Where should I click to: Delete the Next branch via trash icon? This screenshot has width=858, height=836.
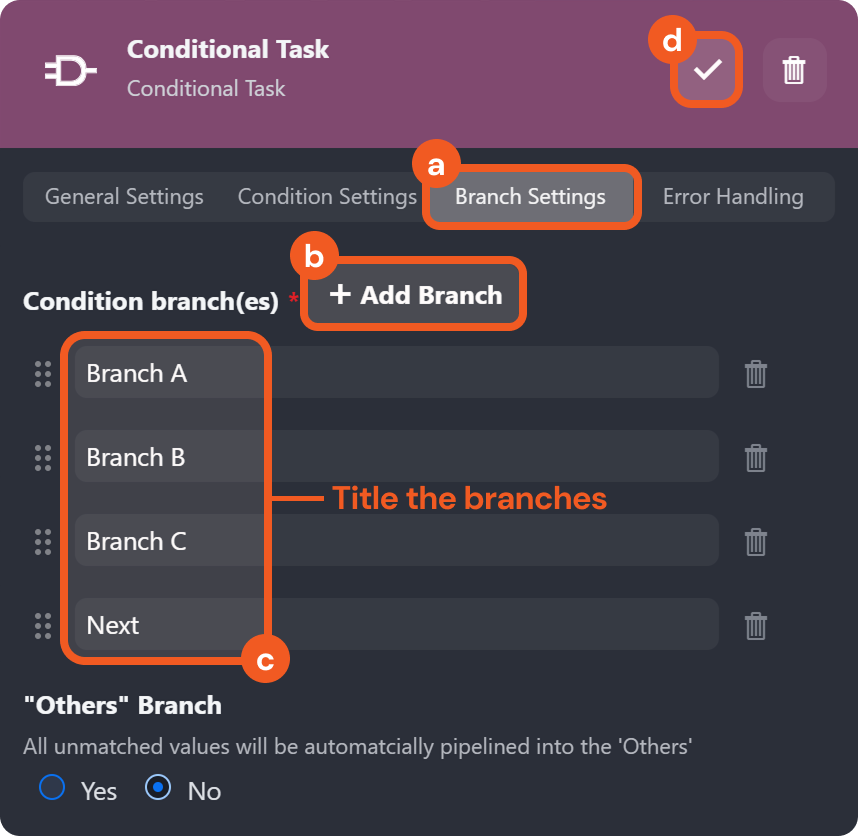(756, 626)
